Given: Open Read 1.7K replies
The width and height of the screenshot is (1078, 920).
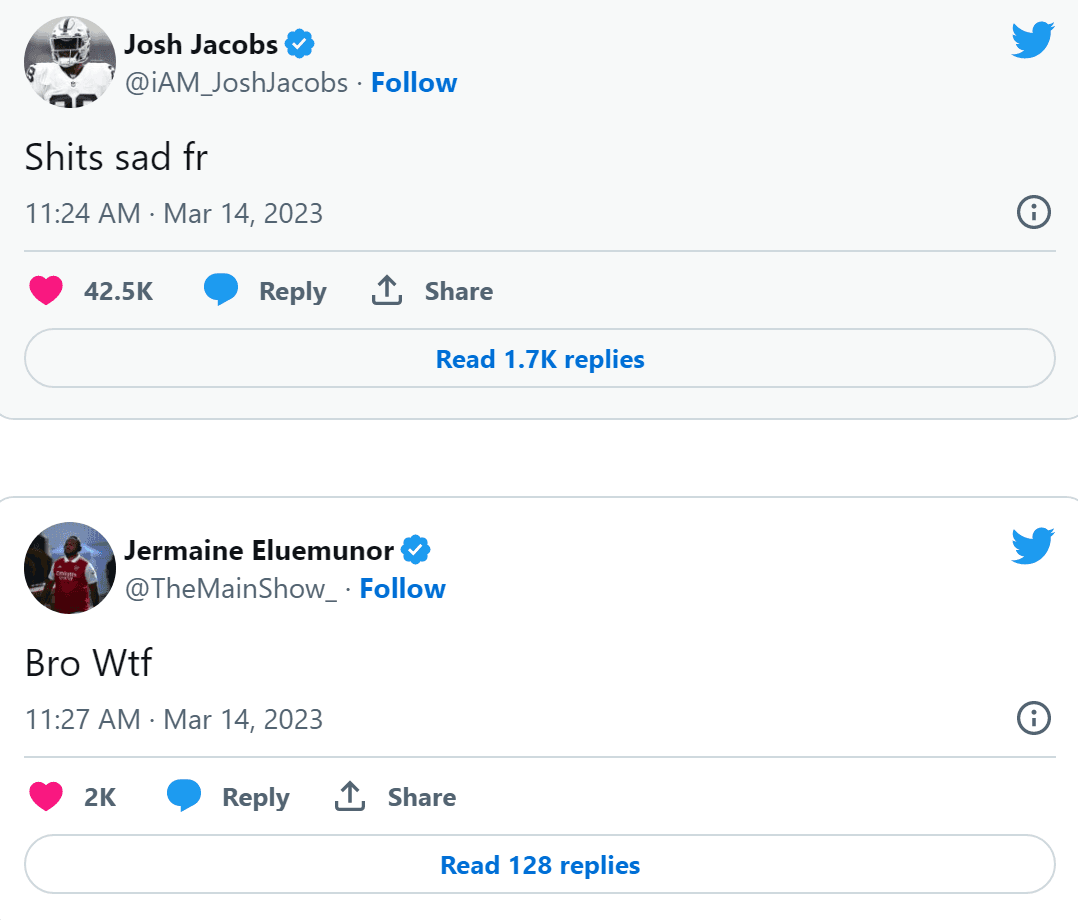Looking at the screenshot, I should (539, 359).
